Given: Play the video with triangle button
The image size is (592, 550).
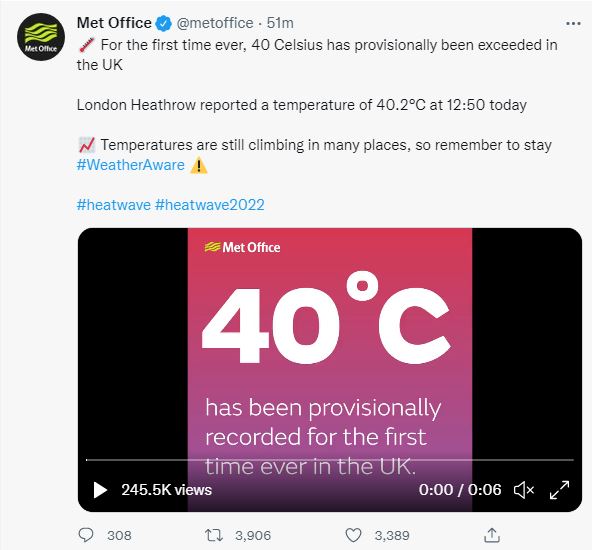Looking at the screenshot, I should click(x=100, y=490).
